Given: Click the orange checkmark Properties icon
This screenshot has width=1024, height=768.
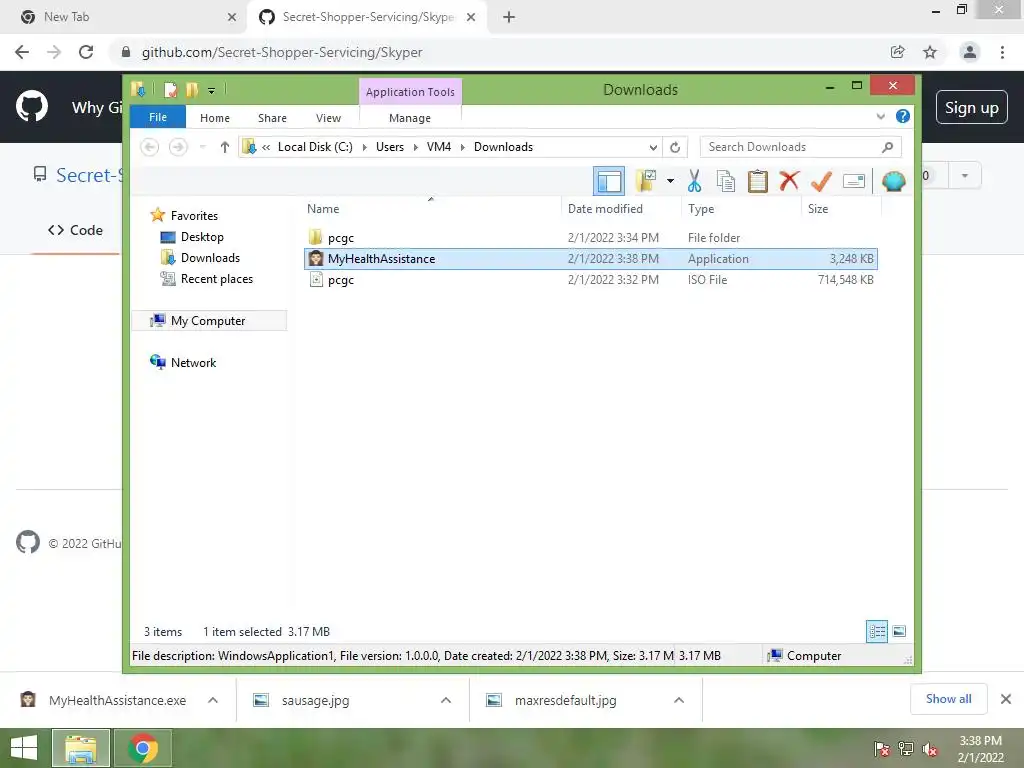Looking at the screenshot, I should coord(821,181).
